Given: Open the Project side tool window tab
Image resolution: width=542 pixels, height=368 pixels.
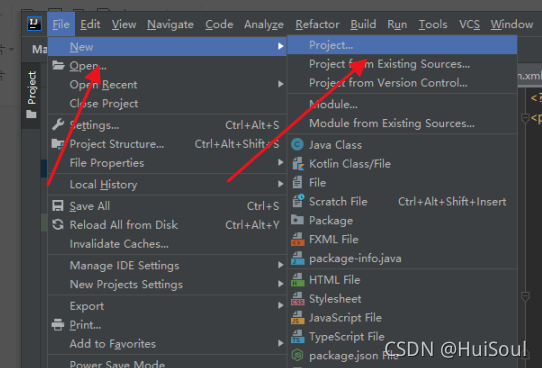Looking at the screenshot, I should pyautogui.click(x=31, y=94).
